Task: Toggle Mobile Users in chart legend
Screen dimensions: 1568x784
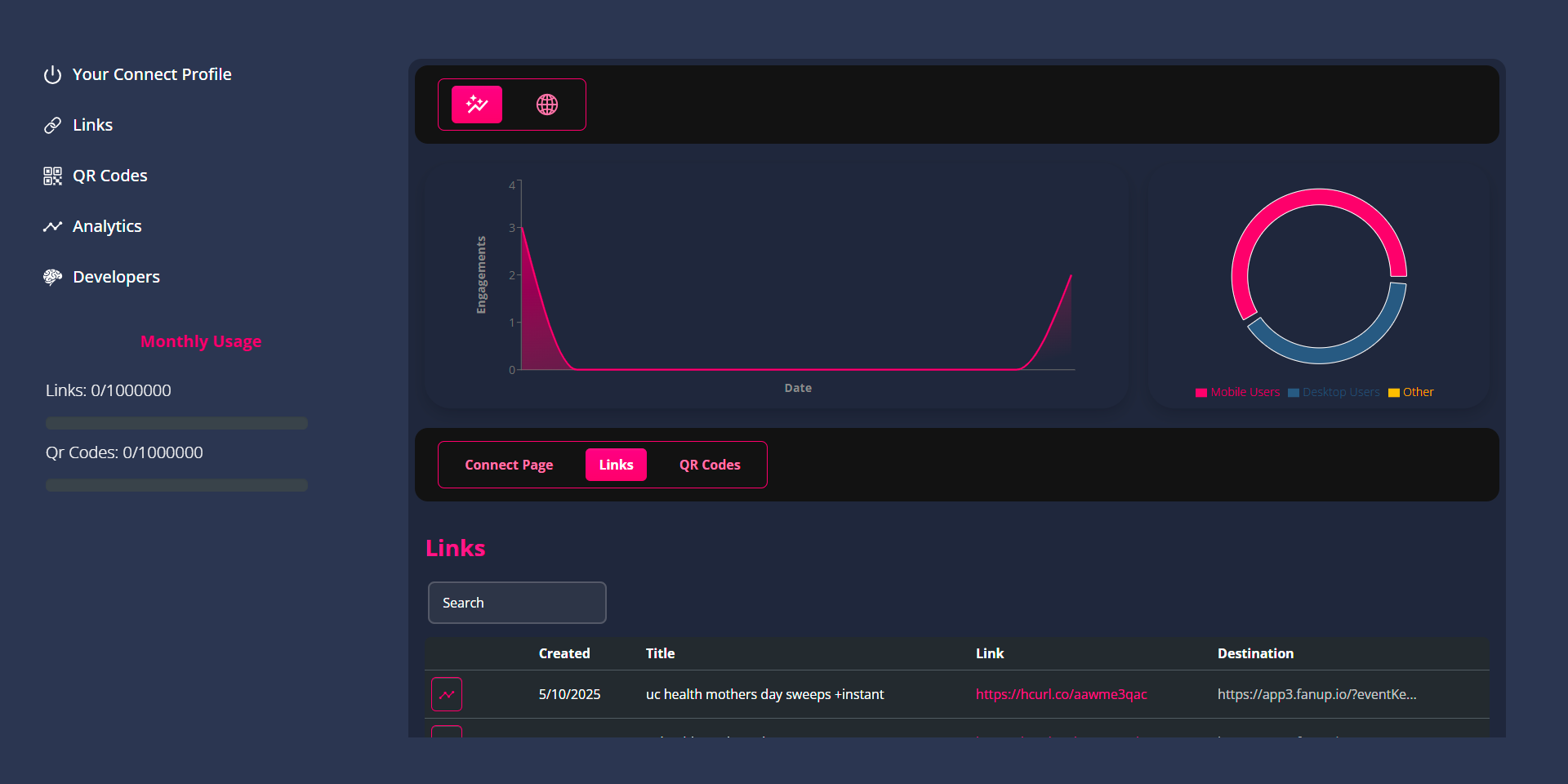Action: [x=1237, y=392]
